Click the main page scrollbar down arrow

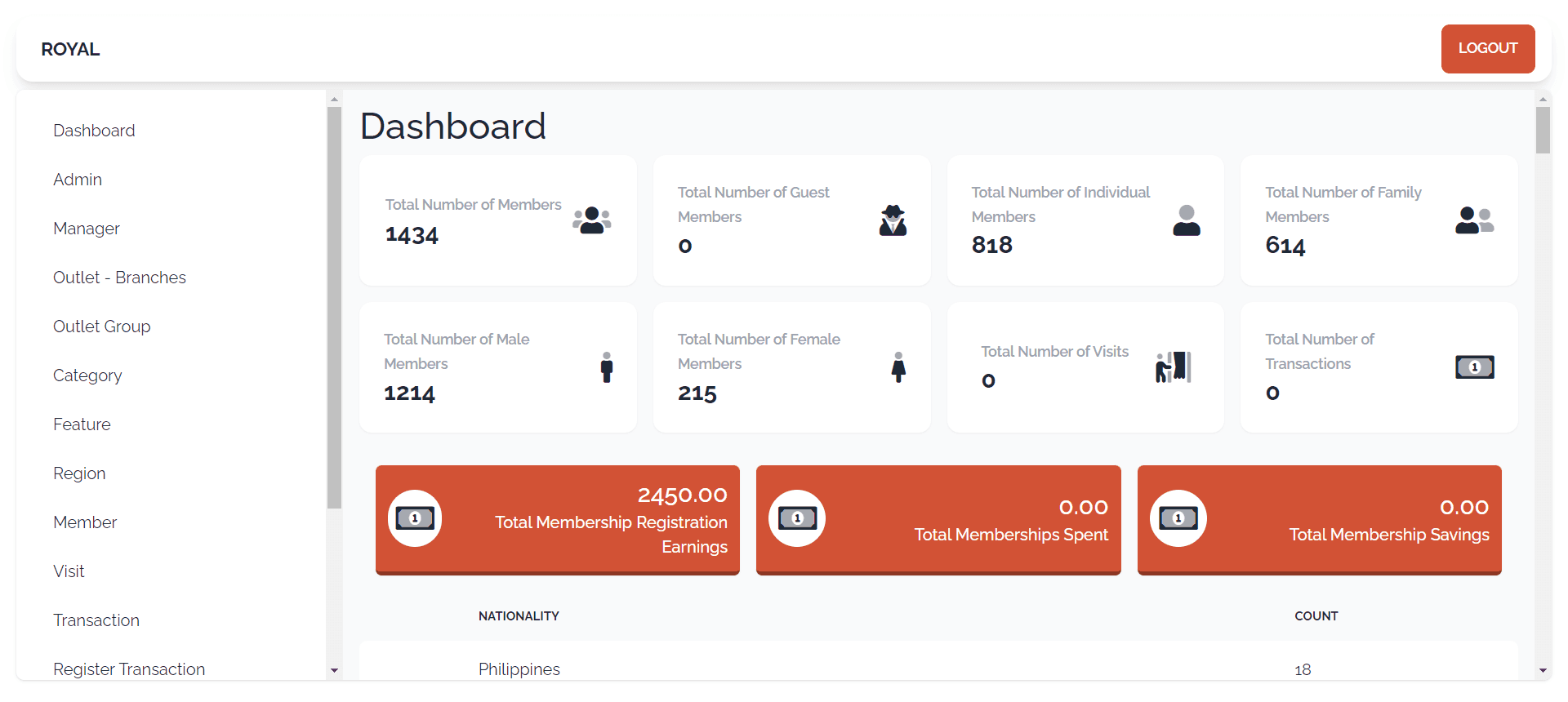point(1543,671)
